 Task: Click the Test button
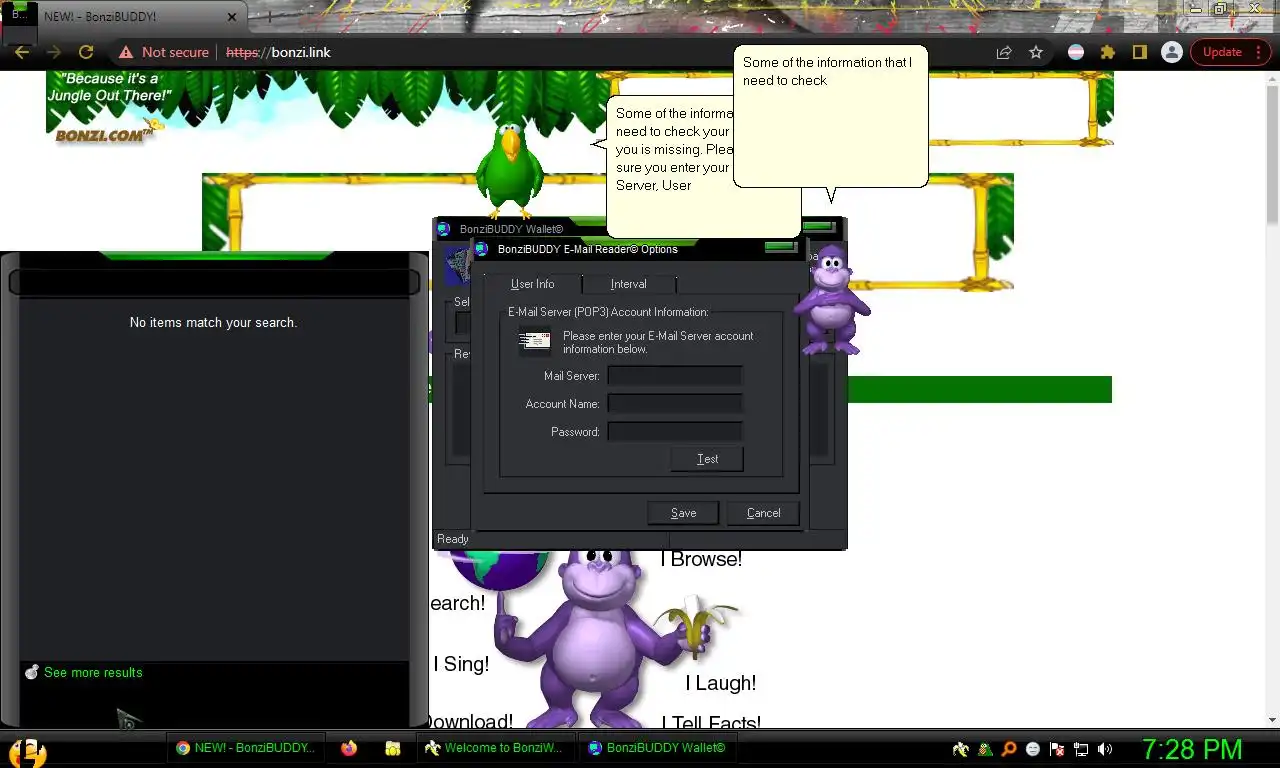pos(707,459)
